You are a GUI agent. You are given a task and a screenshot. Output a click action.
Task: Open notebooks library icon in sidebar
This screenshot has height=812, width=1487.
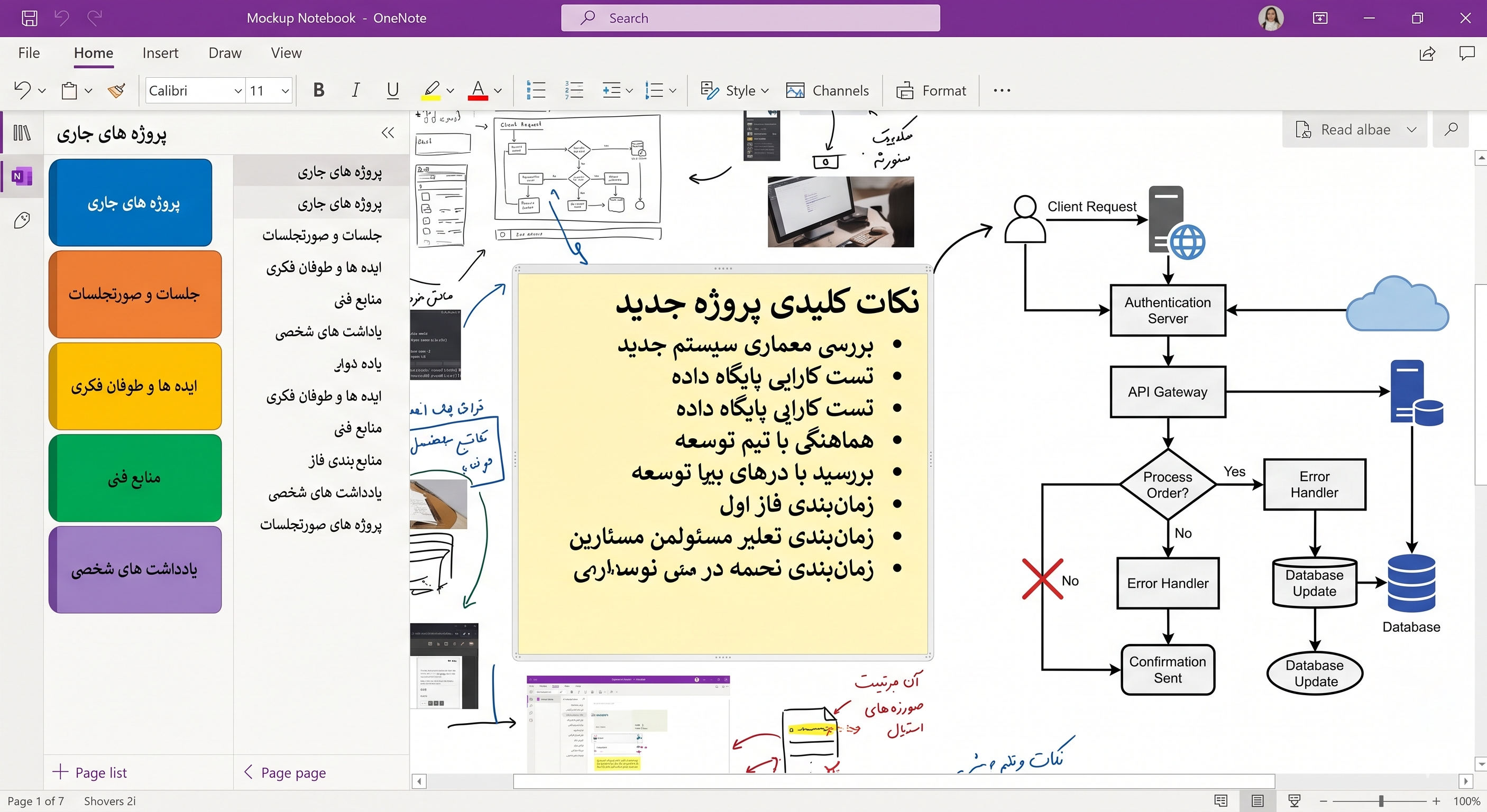click(22, 133)
